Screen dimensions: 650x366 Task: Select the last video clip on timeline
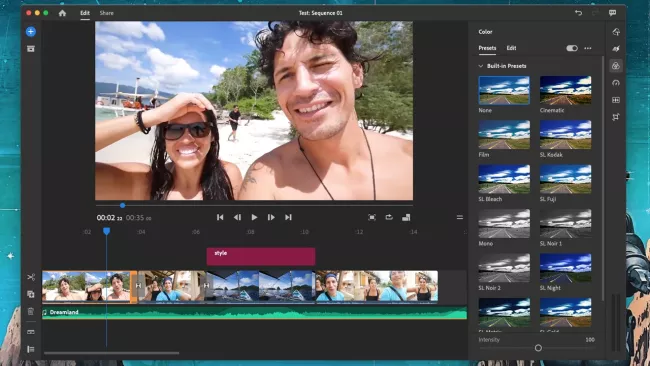[376, 286]
